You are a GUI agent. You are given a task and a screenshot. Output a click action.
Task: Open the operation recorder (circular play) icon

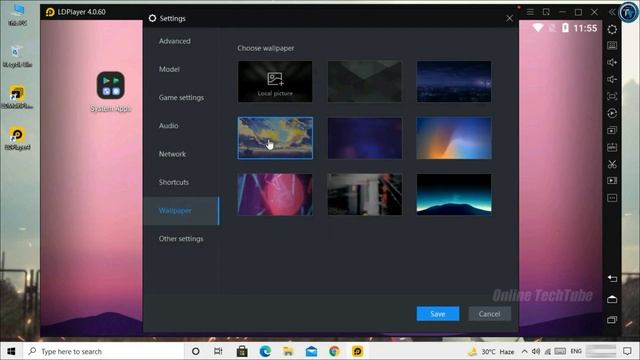(612, 113)
